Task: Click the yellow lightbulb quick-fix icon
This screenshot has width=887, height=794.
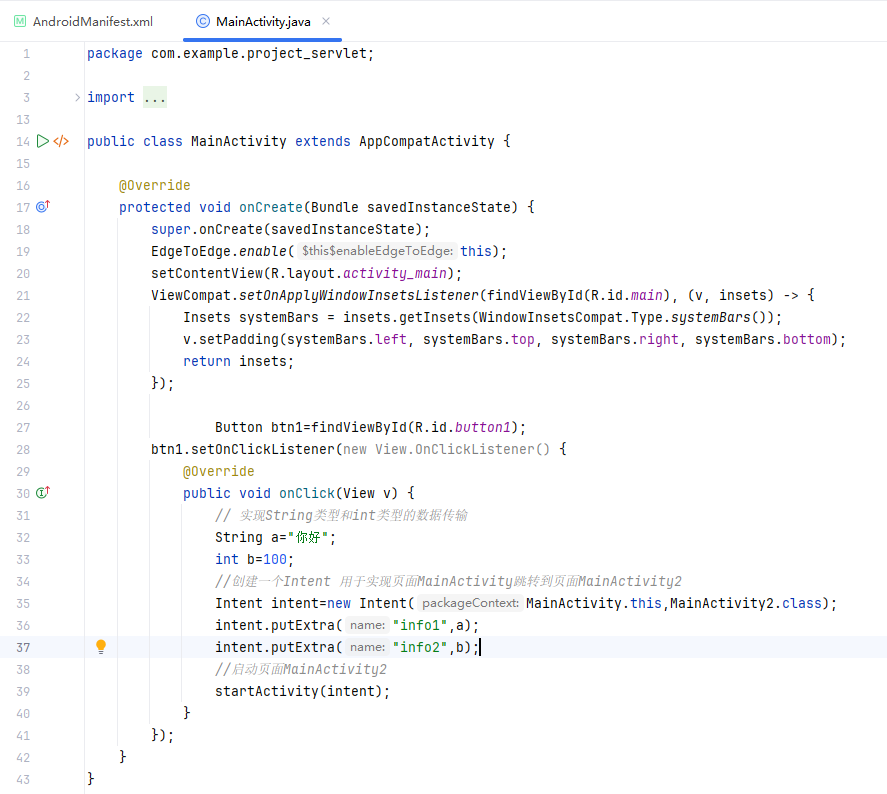Action: pos(101,646)
